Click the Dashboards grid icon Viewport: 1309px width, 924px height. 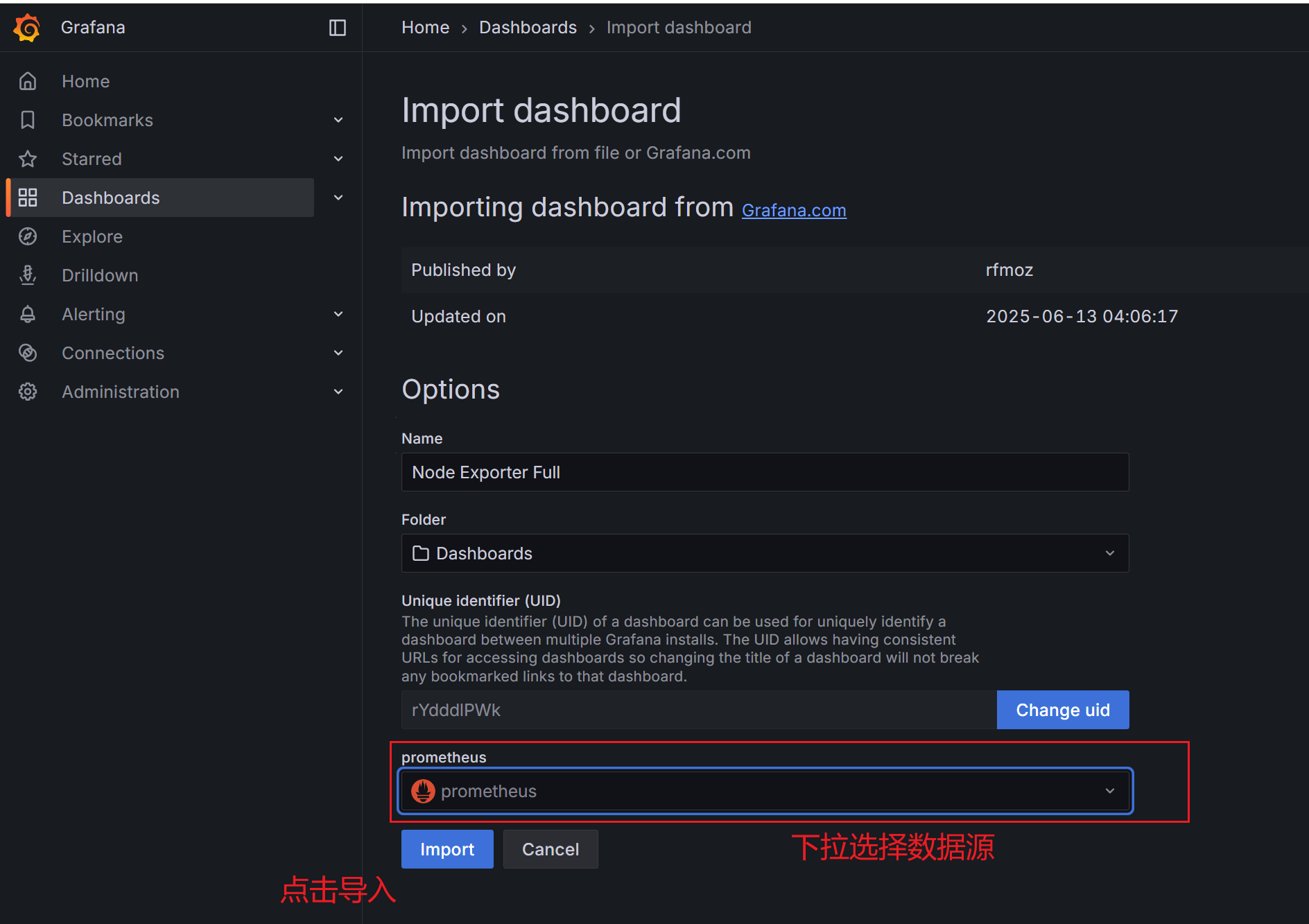pos(28,198)
